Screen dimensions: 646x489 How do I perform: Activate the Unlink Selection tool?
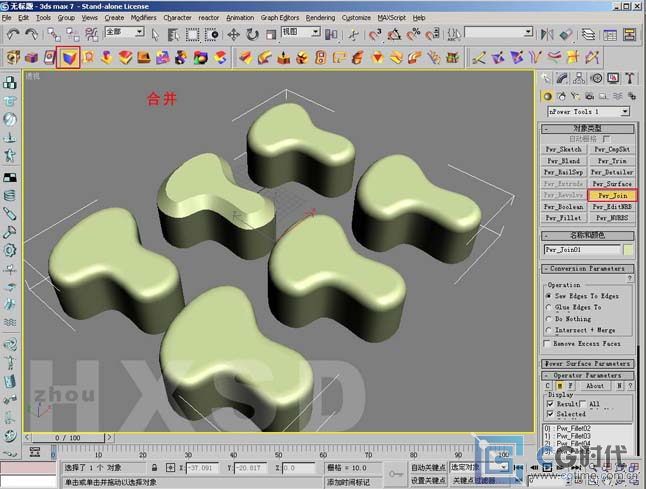[x=73, y=34]
